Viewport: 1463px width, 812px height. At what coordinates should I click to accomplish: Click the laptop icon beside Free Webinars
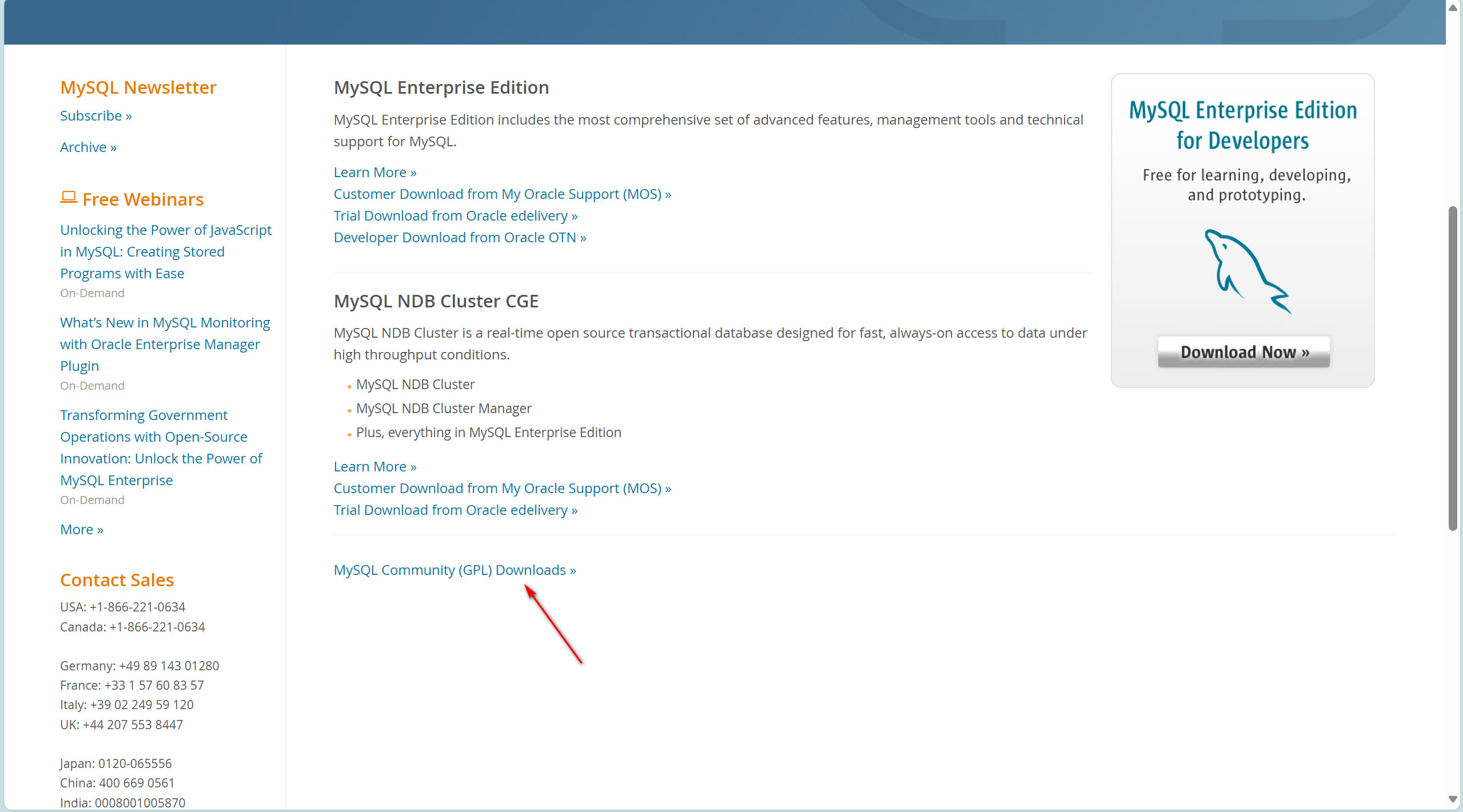(x=69, y=197)
